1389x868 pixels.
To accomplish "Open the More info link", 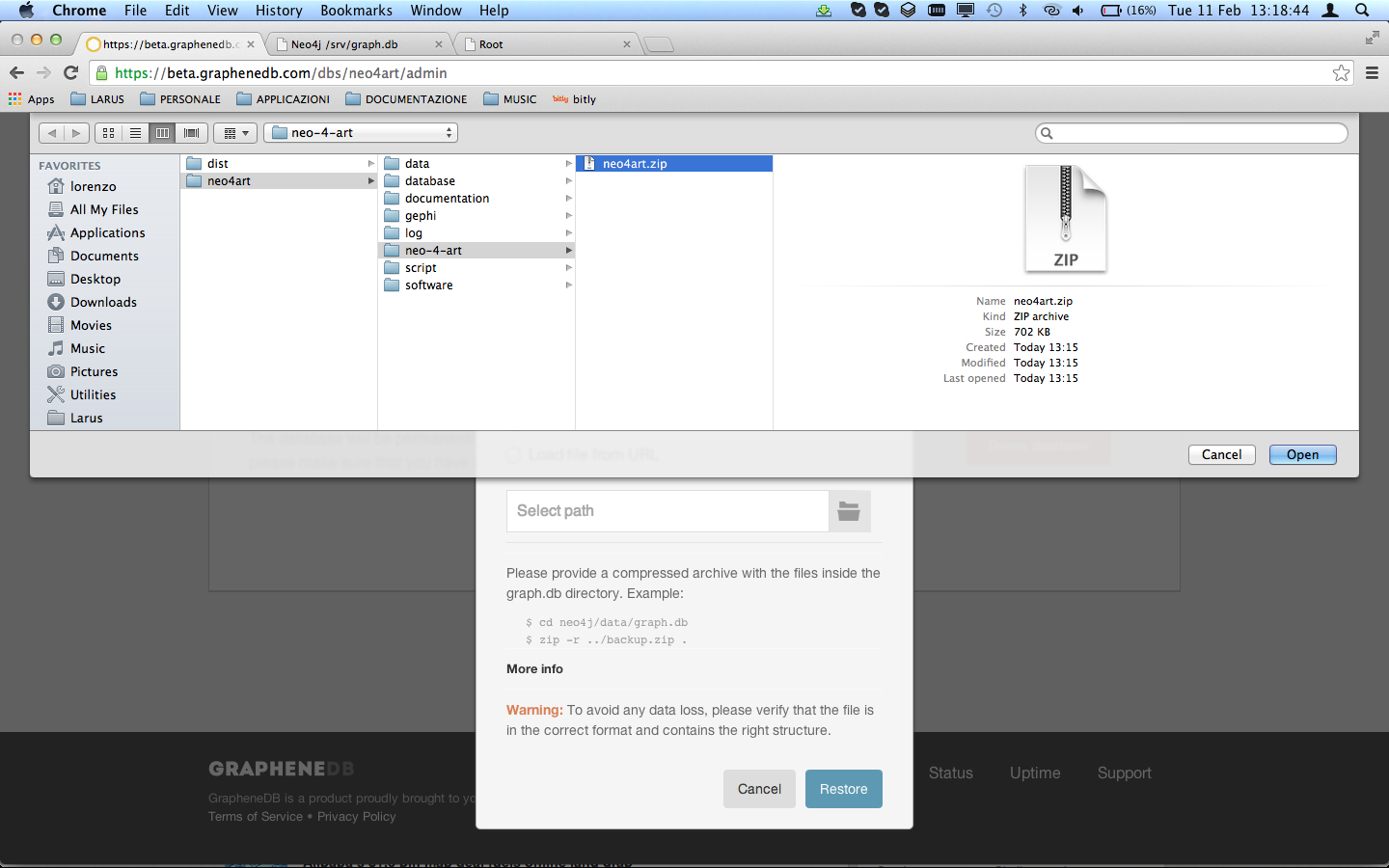I will [x=534, y=668].
